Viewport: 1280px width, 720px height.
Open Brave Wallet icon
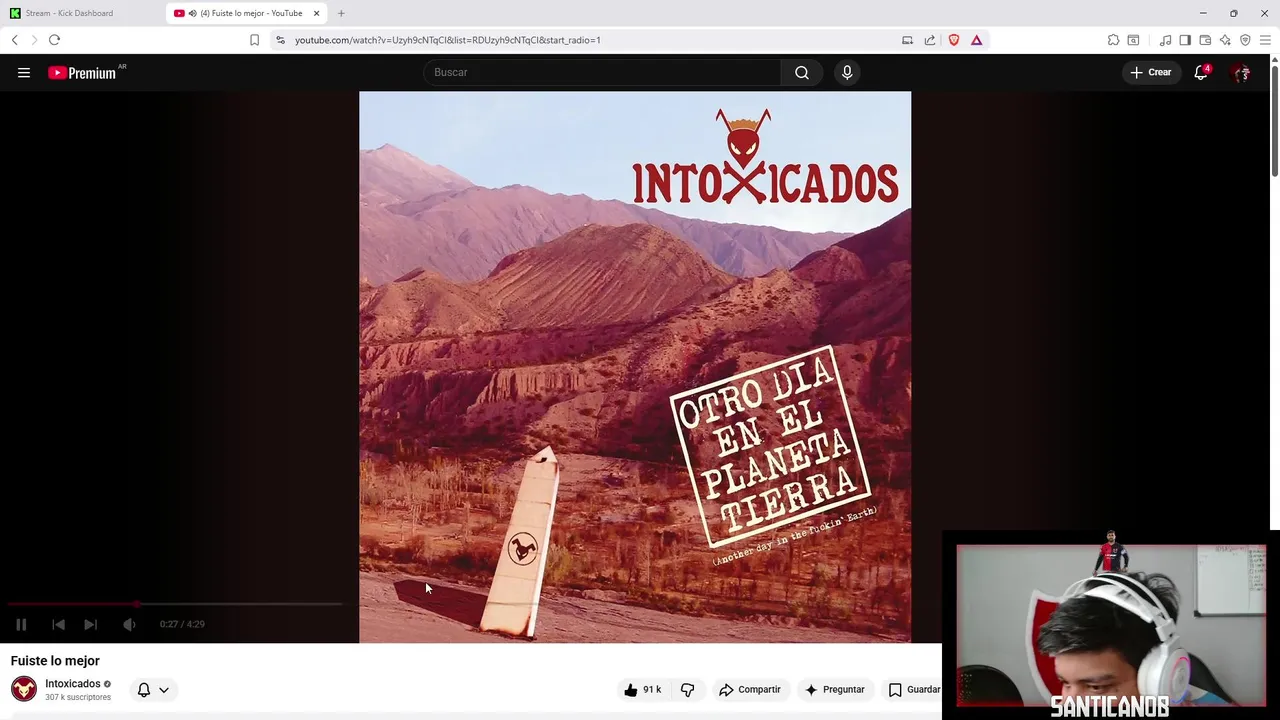pyautogui.click(x=1205, y=40)
